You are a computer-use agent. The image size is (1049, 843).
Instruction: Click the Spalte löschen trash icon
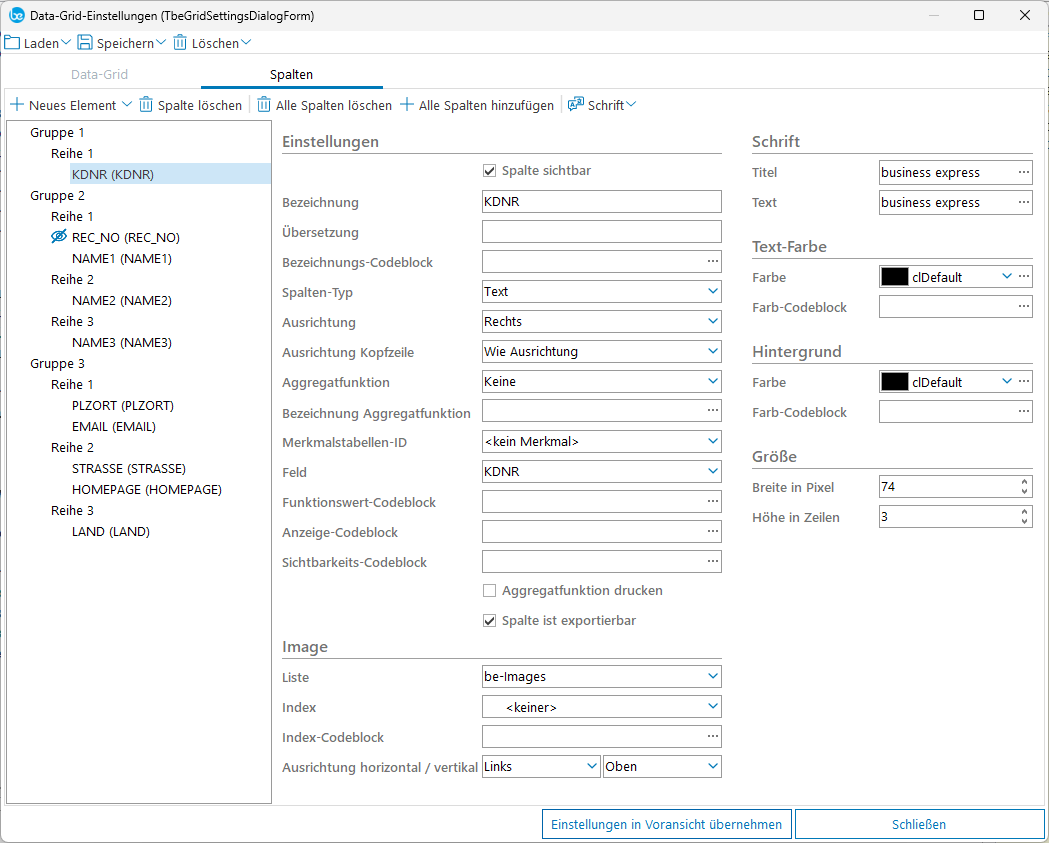146,105
